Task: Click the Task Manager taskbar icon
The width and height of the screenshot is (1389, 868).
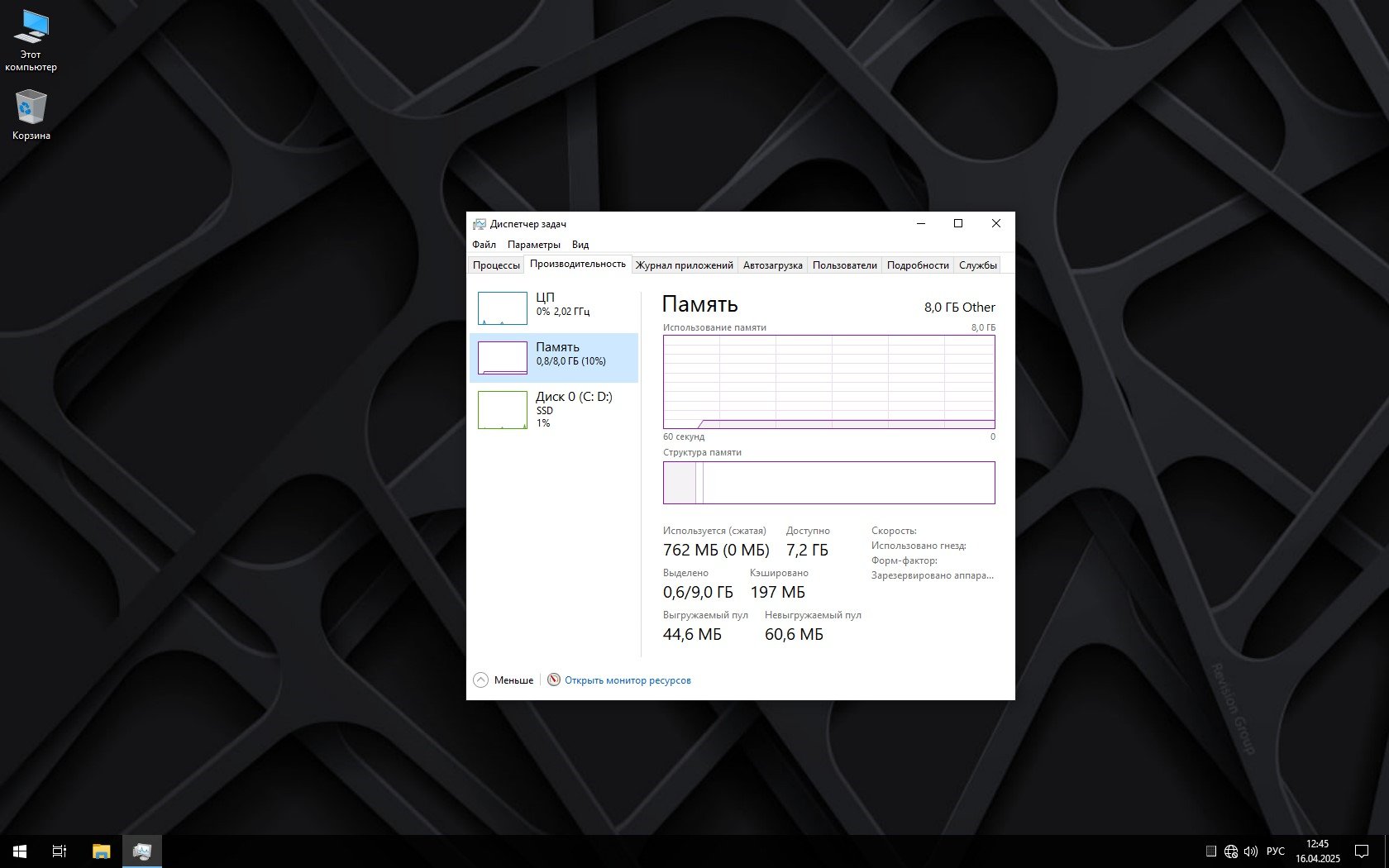Action: coord(142,851)
